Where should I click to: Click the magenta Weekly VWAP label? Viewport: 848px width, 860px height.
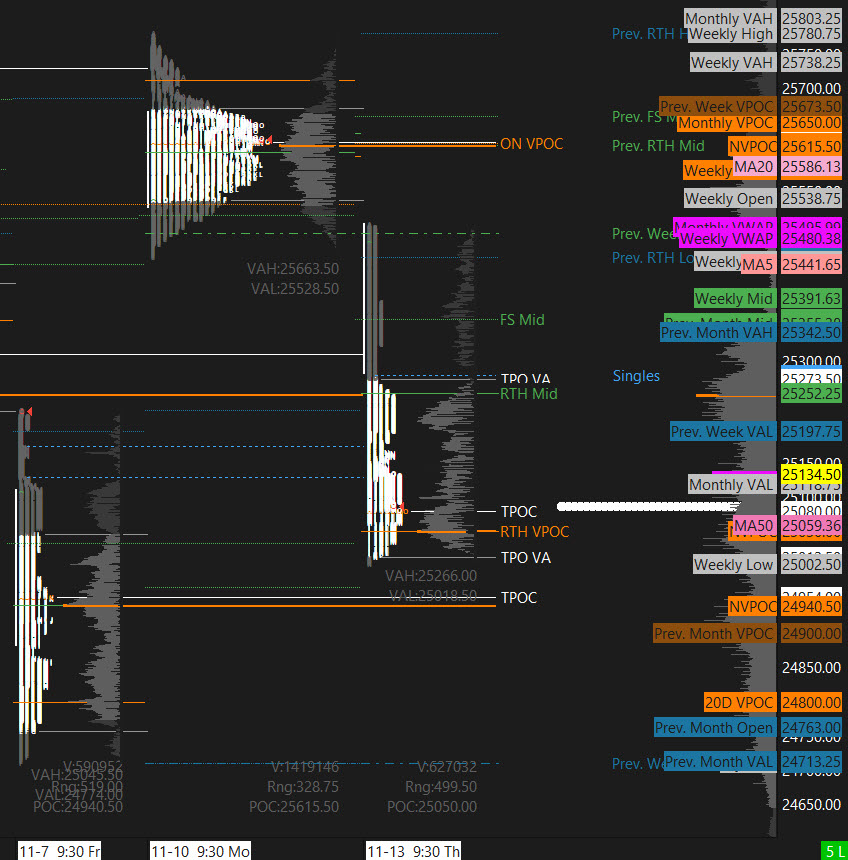pos(726,239)
